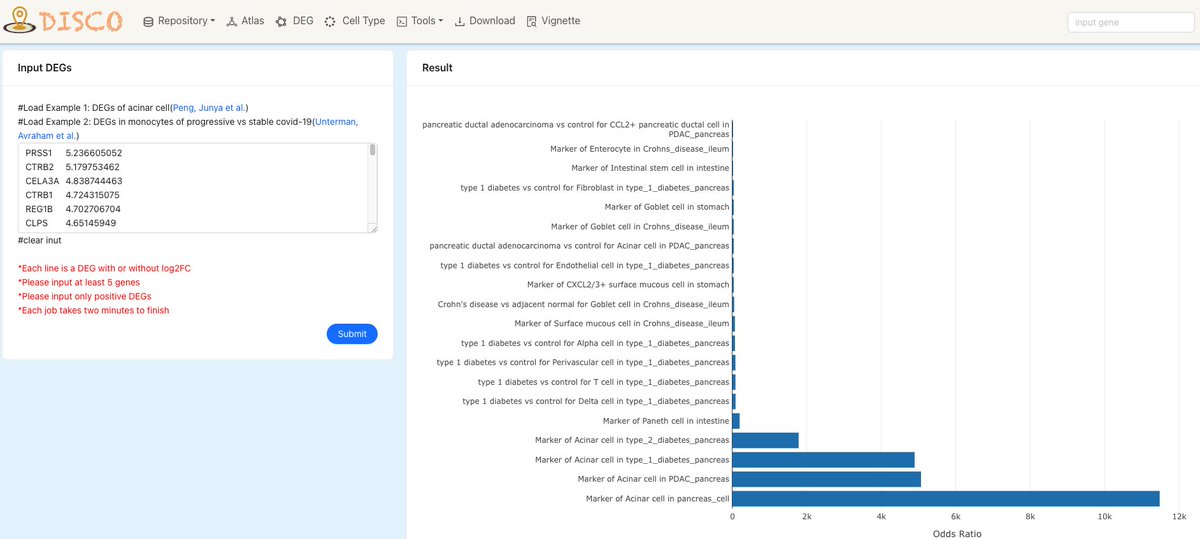This screenshot has width=1200, height=539.
Task: Go to the DEG page
Action: click(x=294, y=20)
